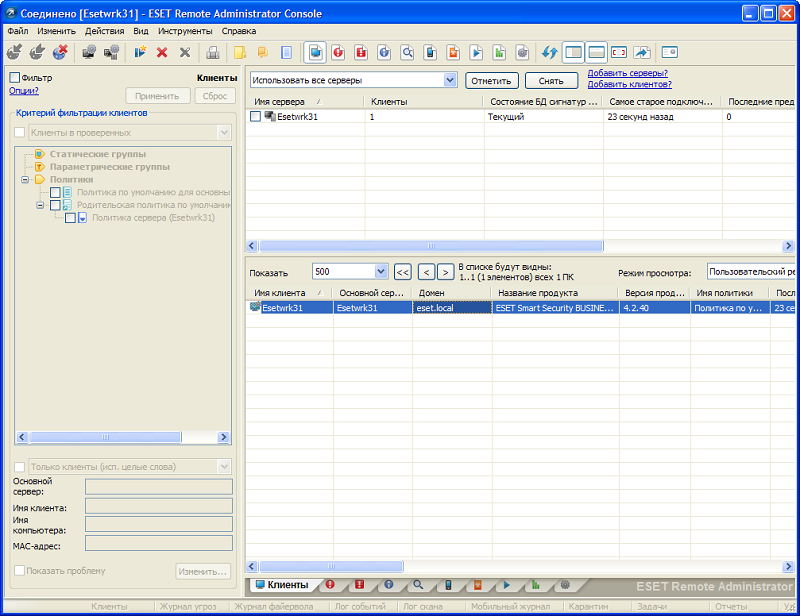
Task: Tick Политика по умолчанию для основных checkbox
Action: coord(55,192)
